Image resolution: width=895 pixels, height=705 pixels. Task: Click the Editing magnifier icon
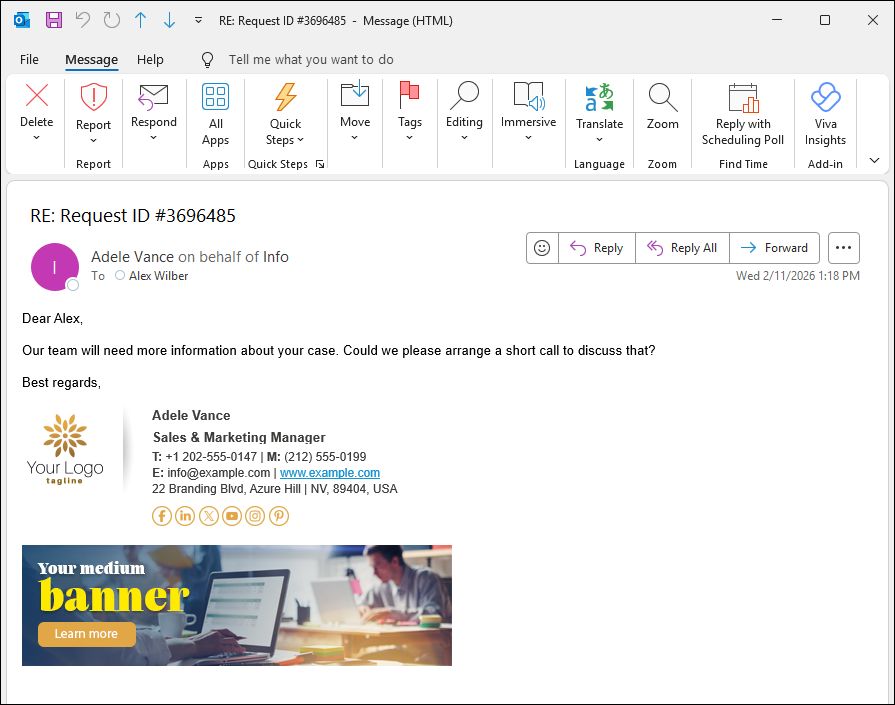(x=464, y=95)
